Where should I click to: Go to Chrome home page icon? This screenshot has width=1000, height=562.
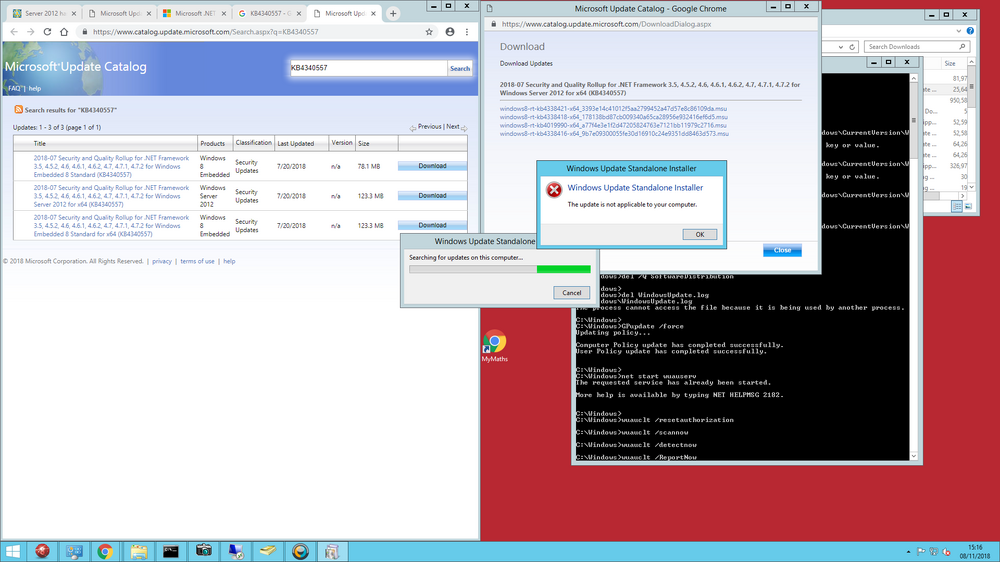coord(64,31)
